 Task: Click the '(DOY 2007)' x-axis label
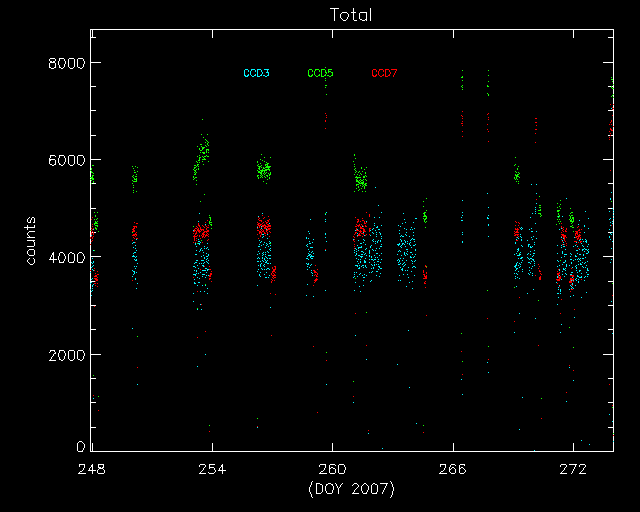coord(351,488)
